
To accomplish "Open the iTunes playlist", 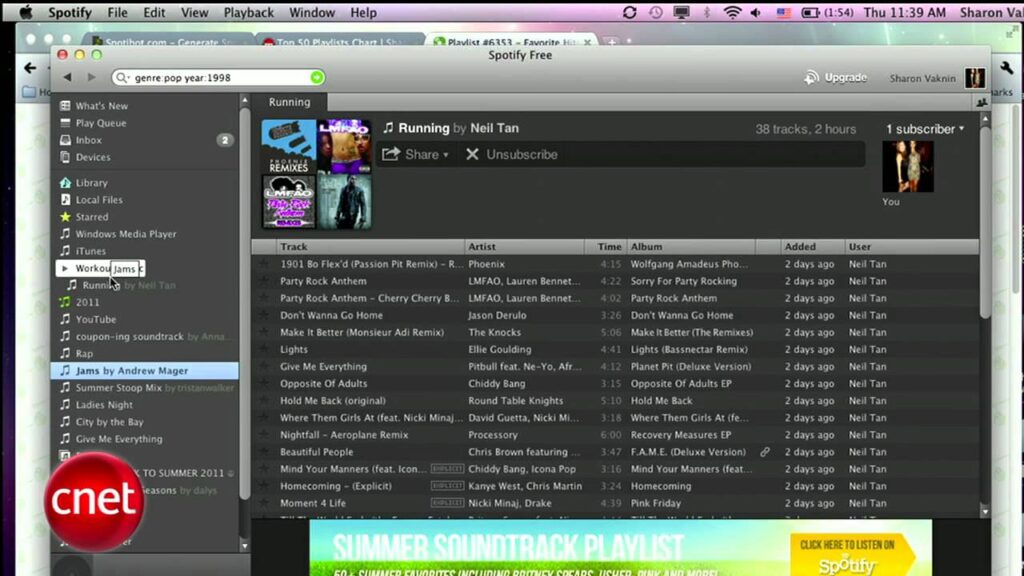I will [90, 251].
